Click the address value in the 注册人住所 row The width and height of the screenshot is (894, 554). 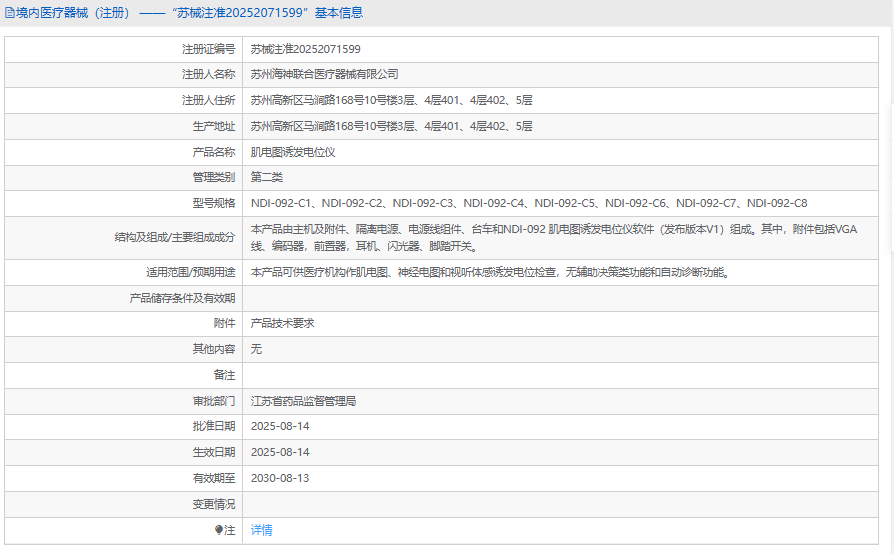pyautogui.click(x=392, y=100)
